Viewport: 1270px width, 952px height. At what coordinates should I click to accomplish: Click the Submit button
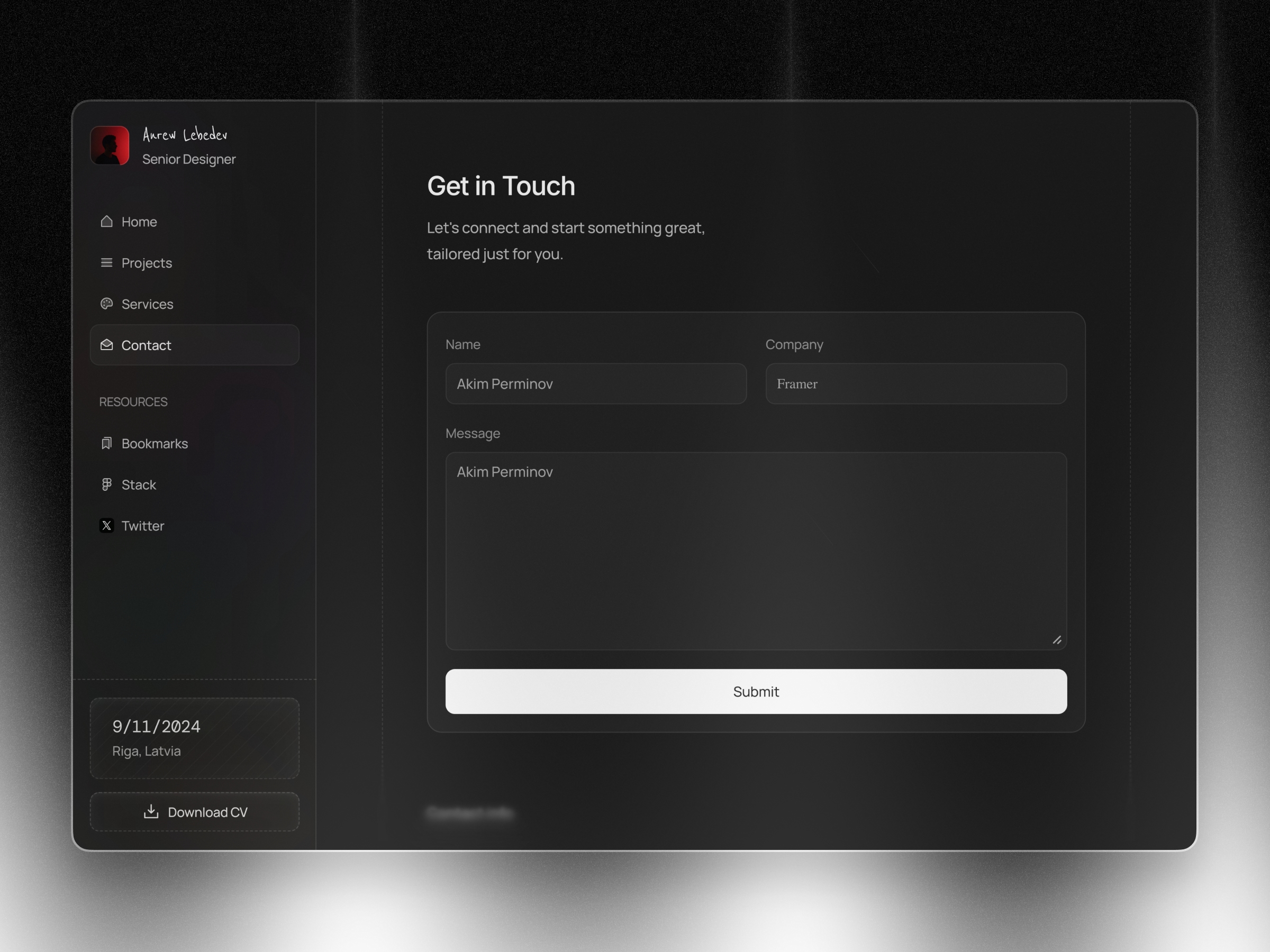pos(756,691)
